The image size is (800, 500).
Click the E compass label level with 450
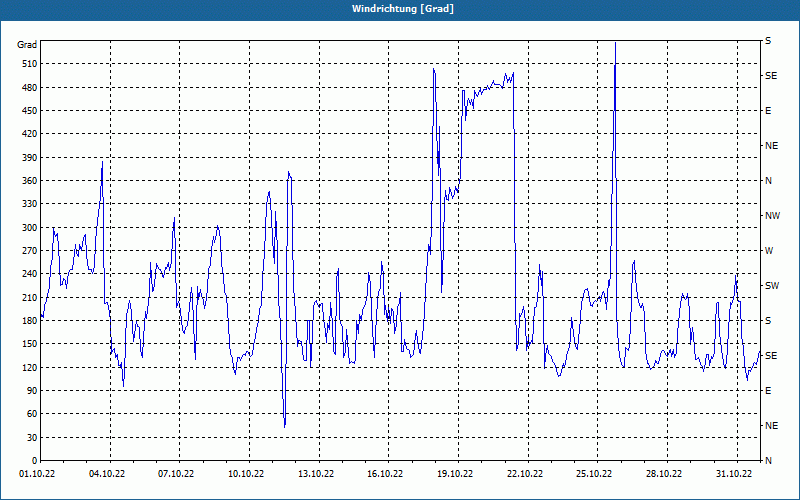[768, 111]
